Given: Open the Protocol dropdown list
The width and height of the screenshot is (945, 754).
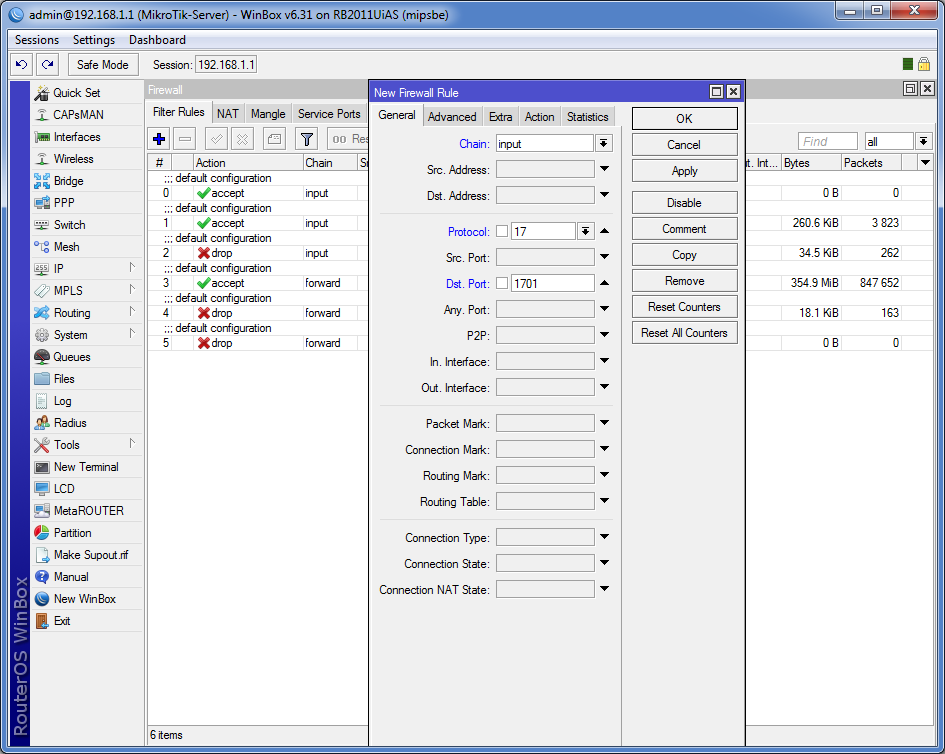Looking at the screenshot, I should [x=585, y=231].
